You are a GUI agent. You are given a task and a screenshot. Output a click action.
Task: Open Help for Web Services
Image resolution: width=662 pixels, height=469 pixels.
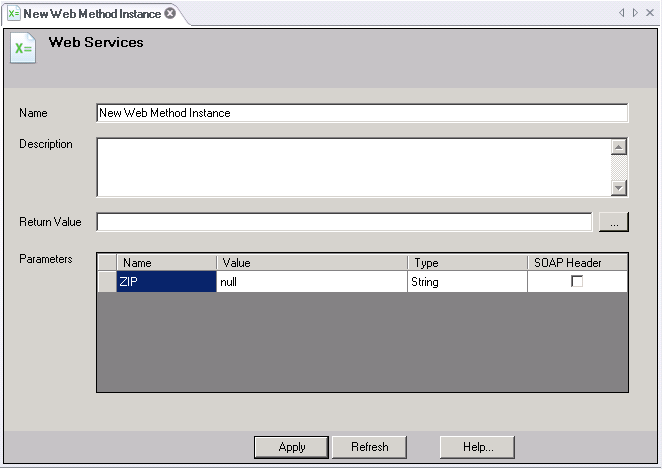[x=478, y=446]
